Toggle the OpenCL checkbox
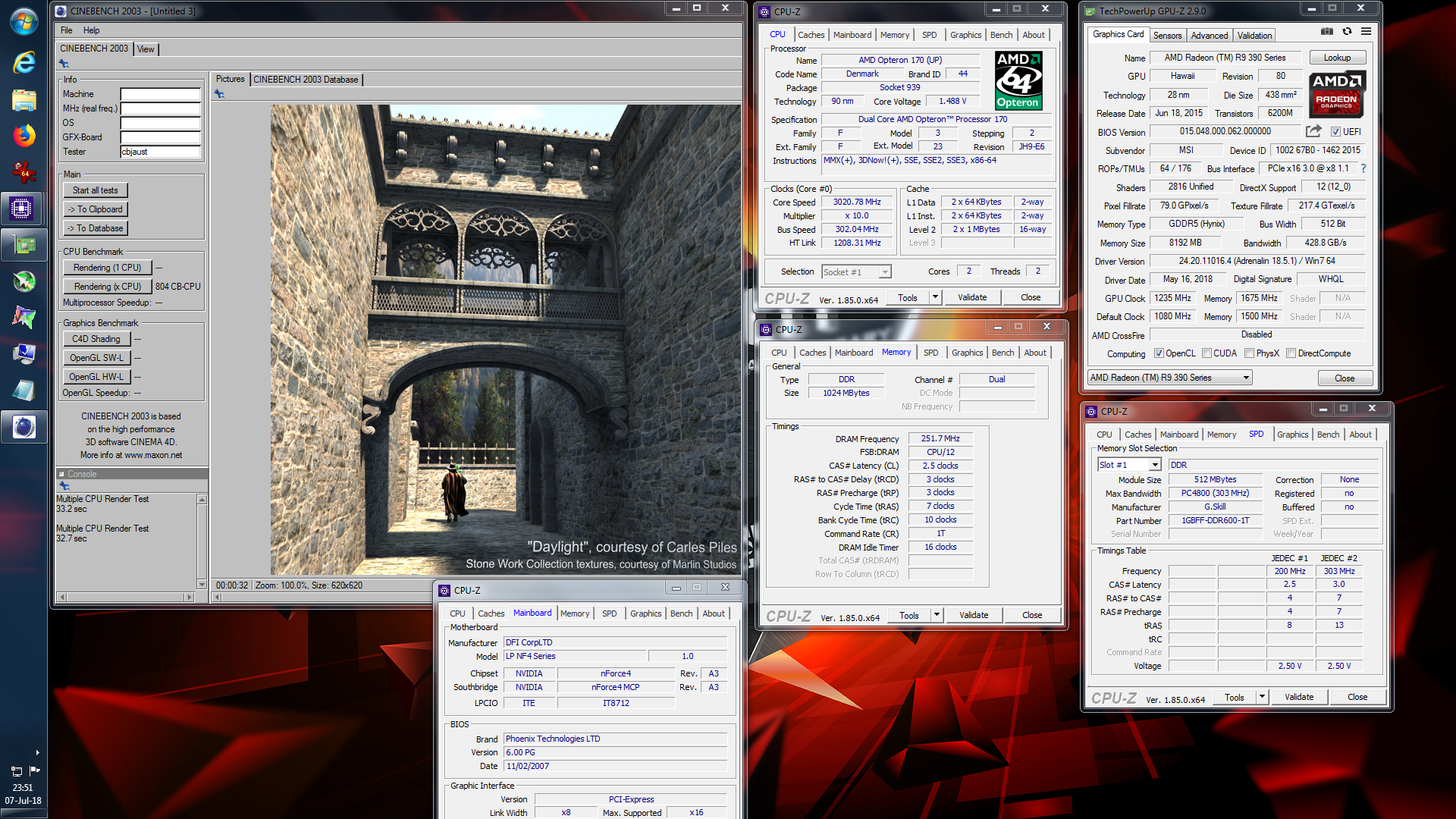1456x819 pixels. click(1159, 353)
